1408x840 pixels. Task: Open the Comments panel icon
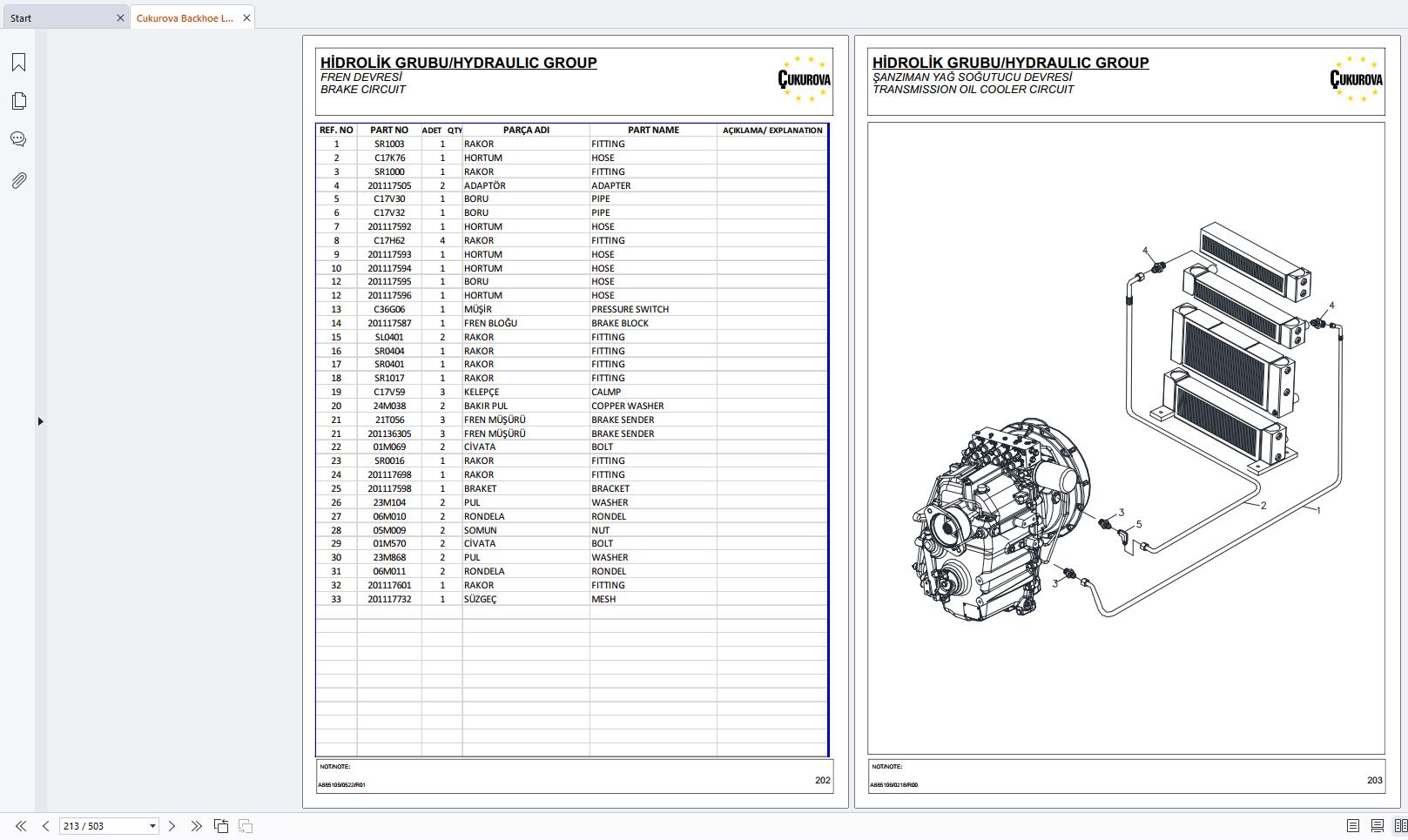[18, 139]
